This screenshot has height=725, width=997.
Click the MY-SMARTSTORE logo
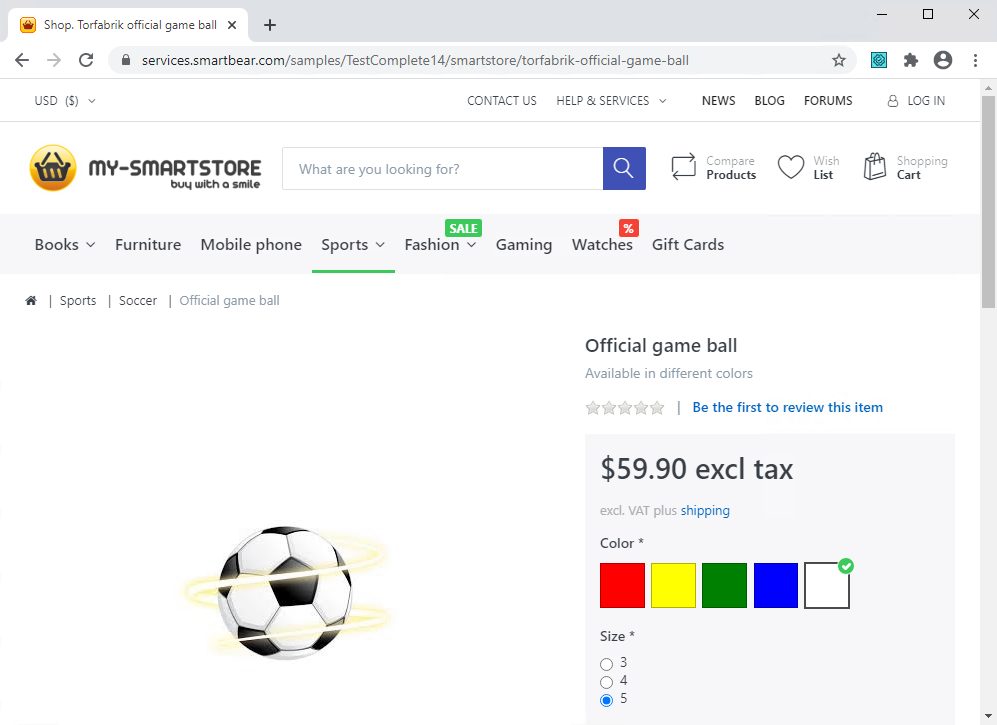[x=144, y=167]
